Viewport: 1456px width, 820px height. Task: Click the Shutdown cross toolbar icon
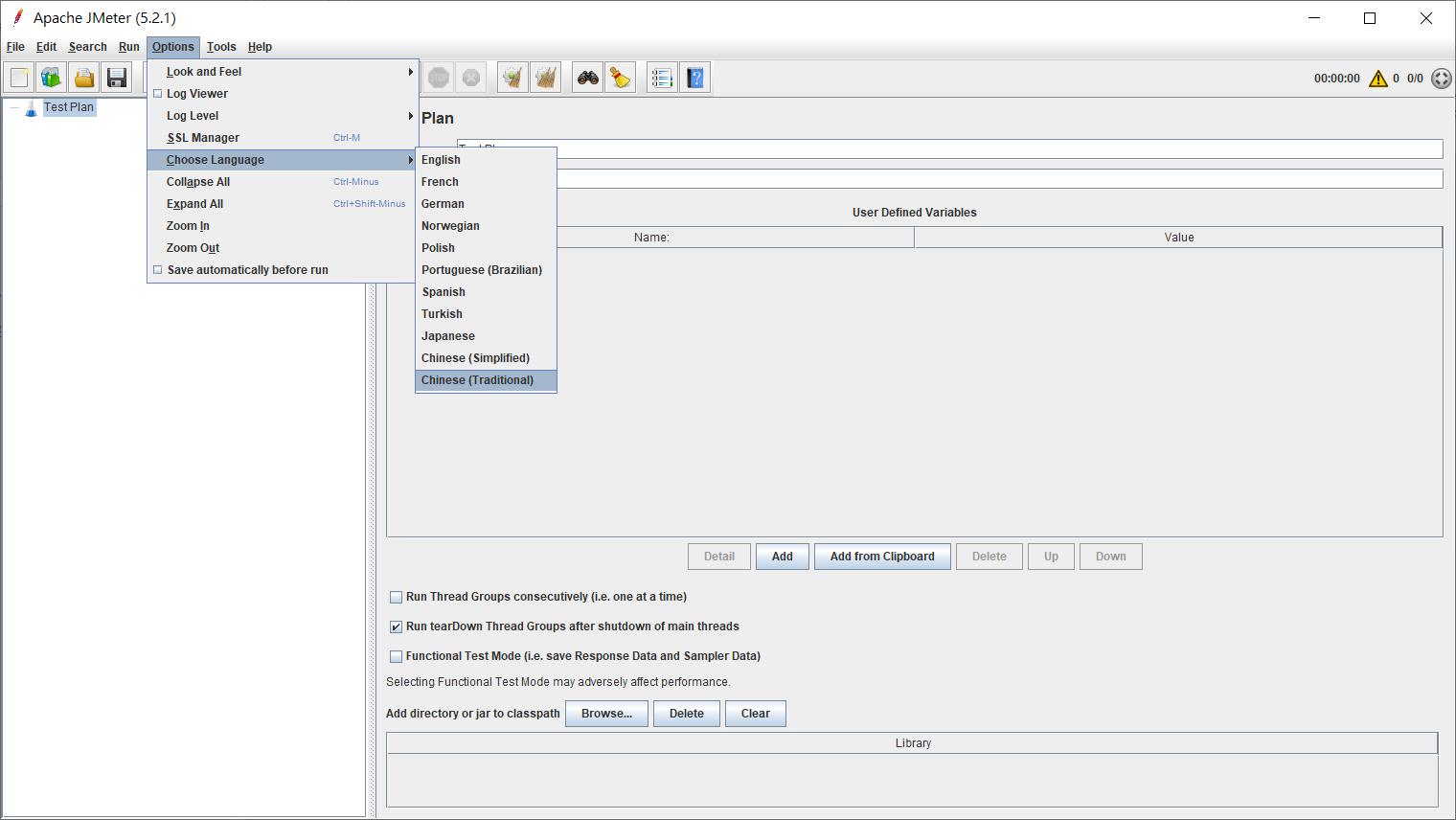pos(471,78)
